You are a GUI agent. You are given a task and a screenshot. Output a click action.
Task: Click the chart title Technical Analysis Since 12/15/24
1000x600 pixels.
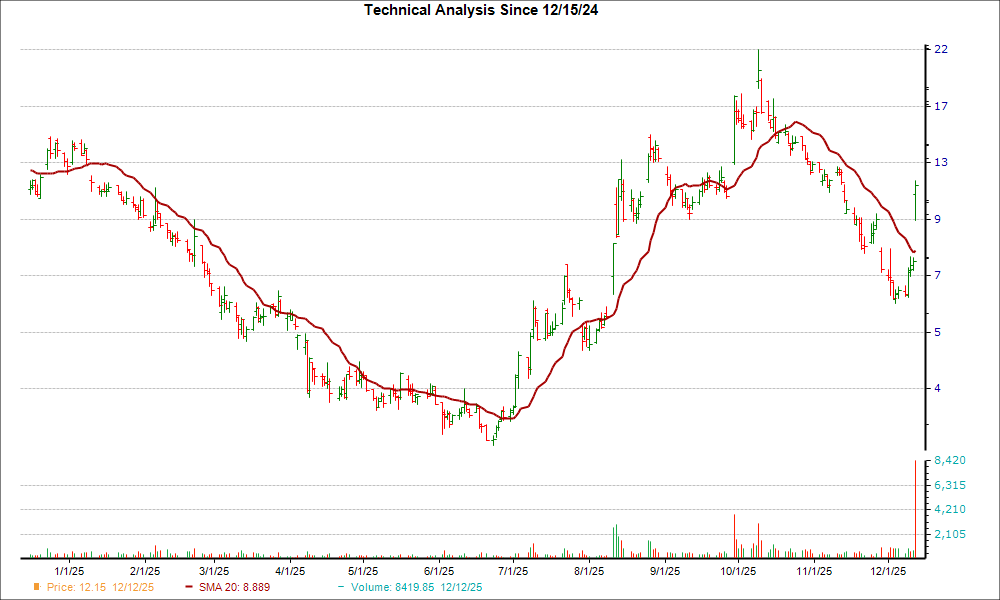point(482,11)
